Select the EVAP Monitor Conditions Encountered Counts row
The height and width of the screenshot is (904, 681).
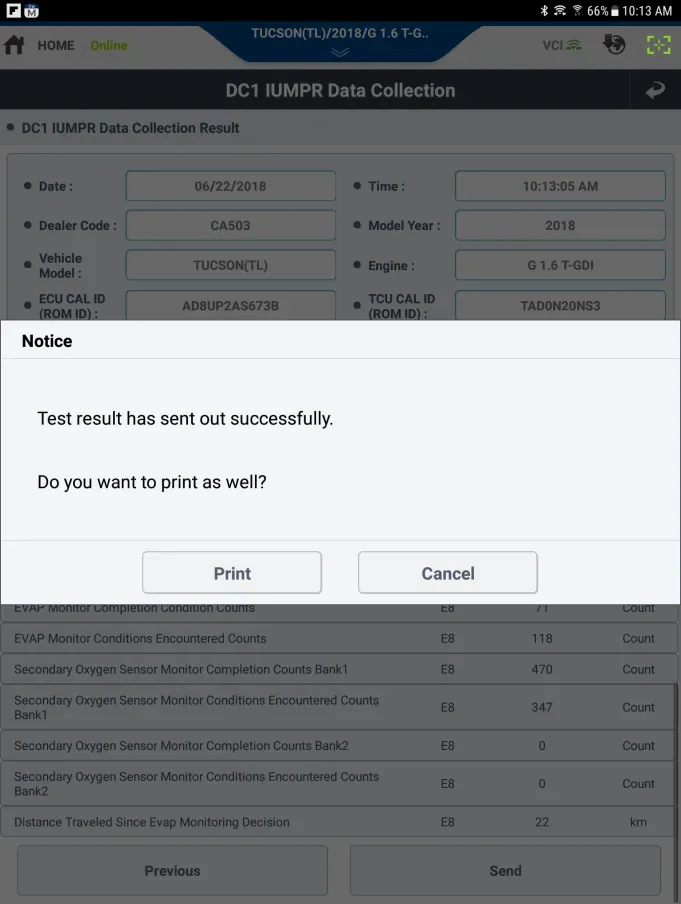click(338, 638)
